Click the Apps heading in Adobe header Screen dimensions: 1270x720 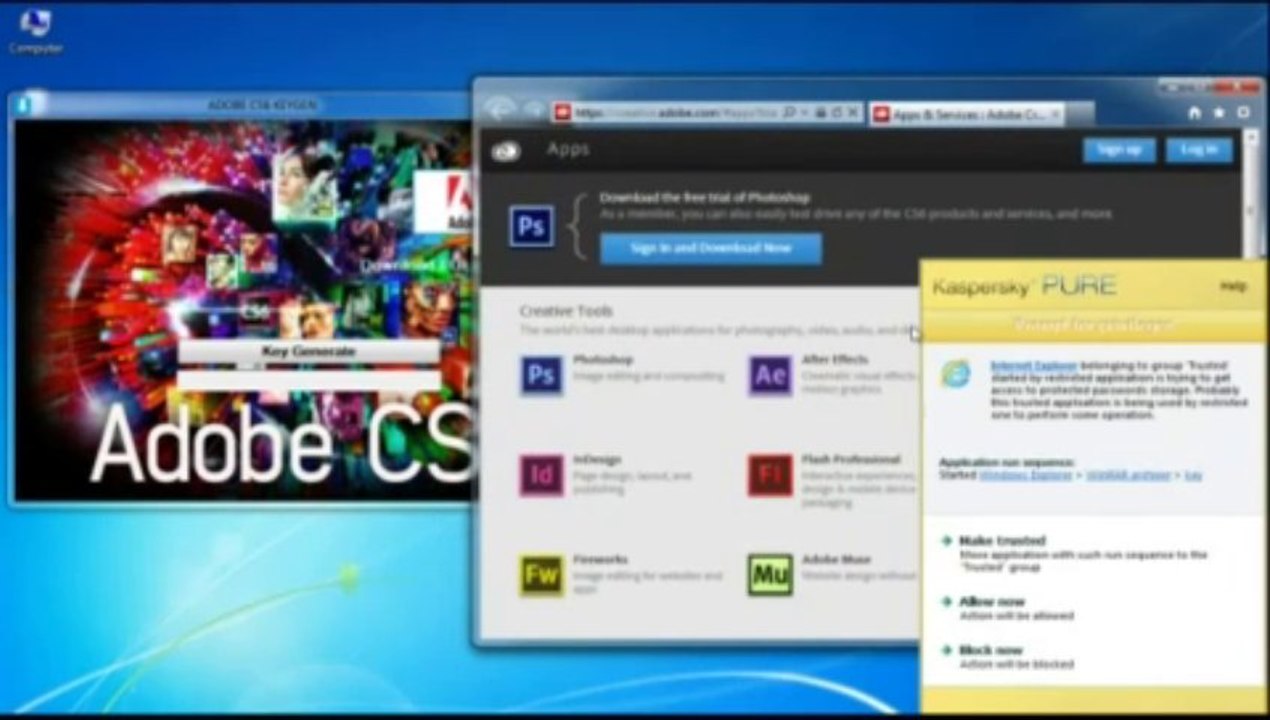click(568, 149)
